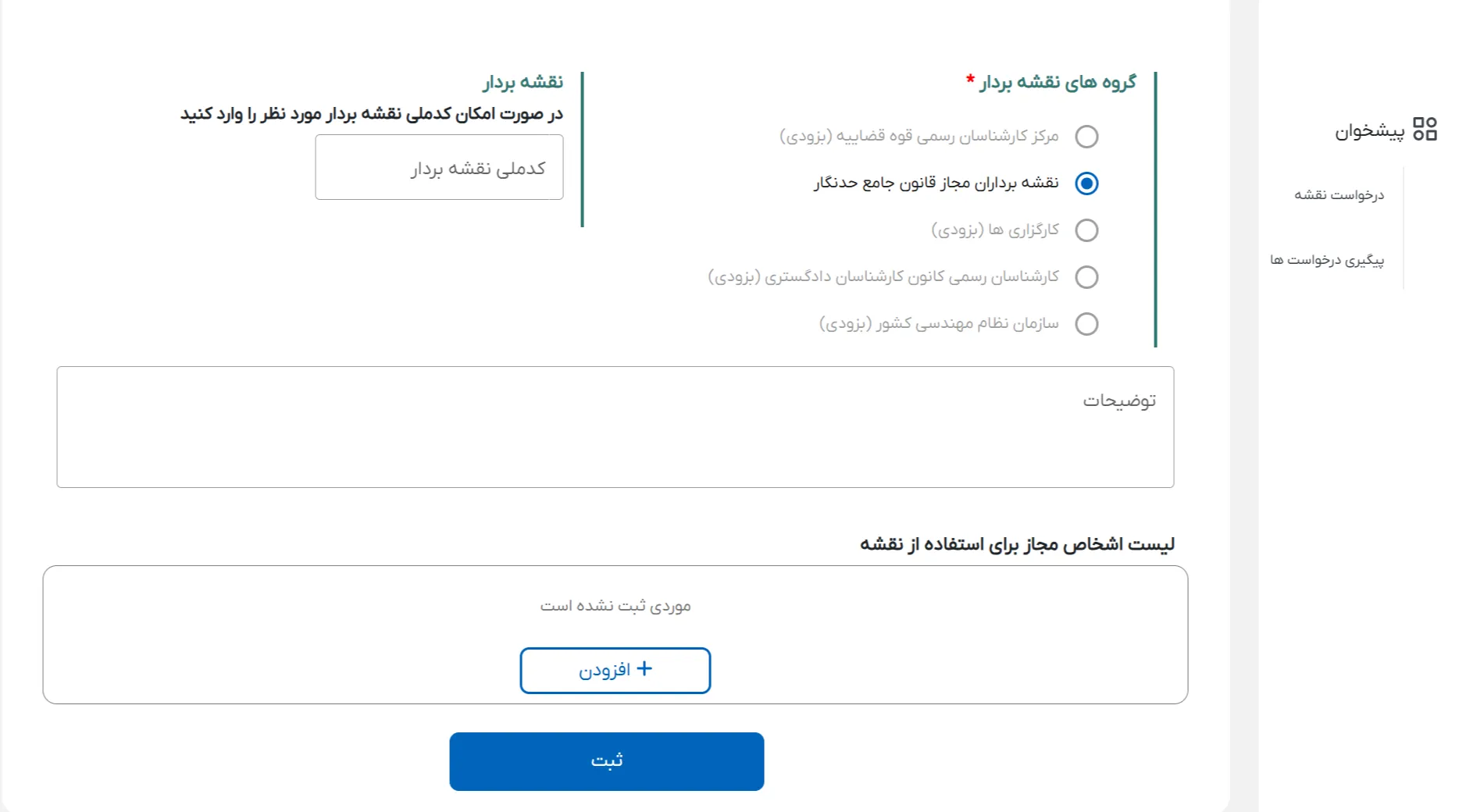
Task: Choose the کارگزاری ها (بزودی) radio button
Action: tap(1086, 230)
